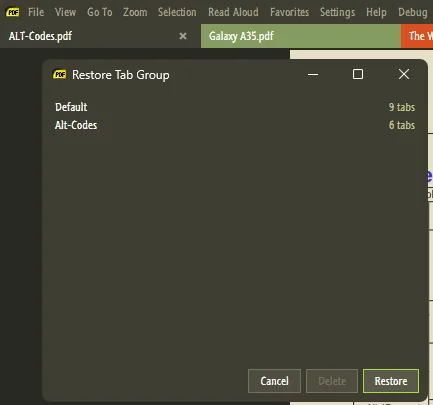
Task: Close the ALT-Codes.pdf tab
Action: (183, 36)
